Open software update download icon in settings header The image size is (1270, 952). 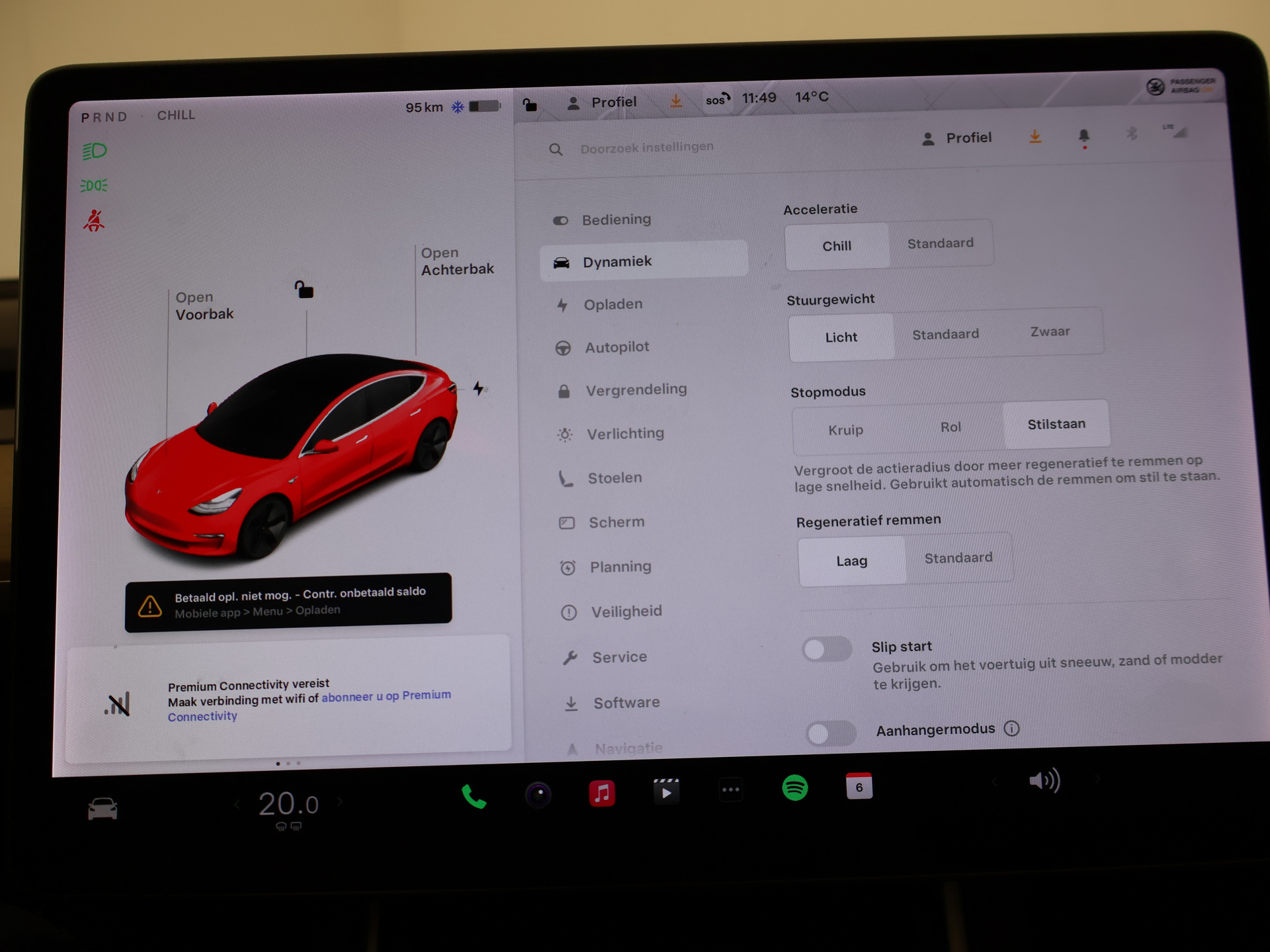tap(1035, 137)
